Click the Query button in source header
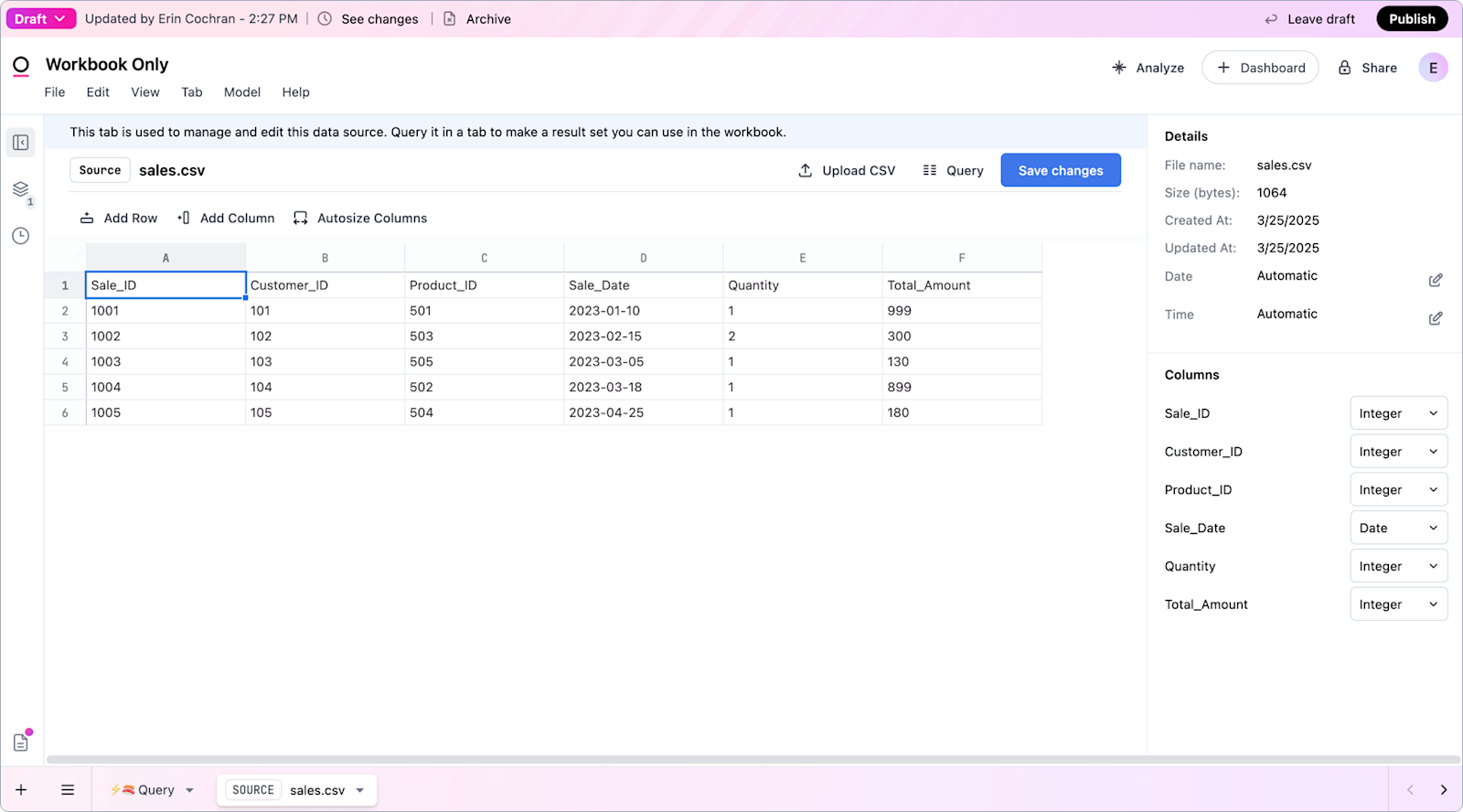Viewport: 1463px width, 812px height. point(953,170)
